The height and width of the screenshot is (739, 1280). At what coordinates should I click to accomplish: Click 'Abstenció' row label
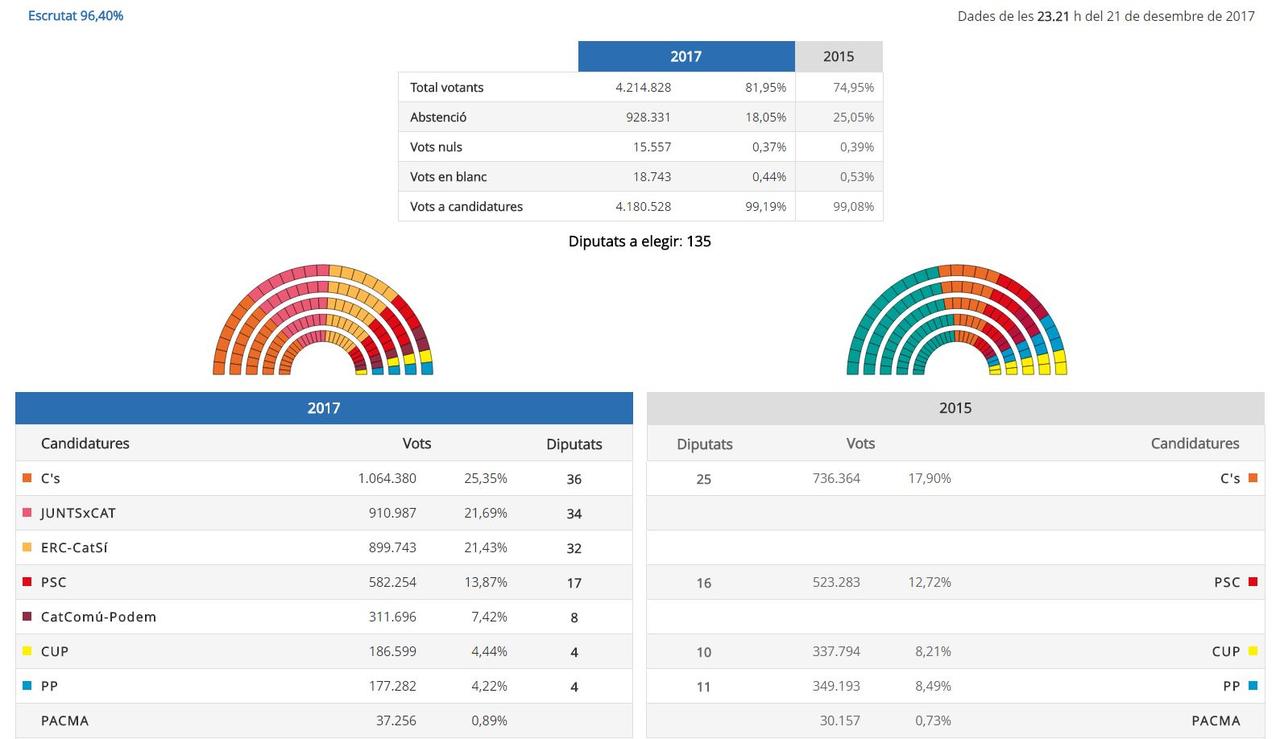click(438, 117)
